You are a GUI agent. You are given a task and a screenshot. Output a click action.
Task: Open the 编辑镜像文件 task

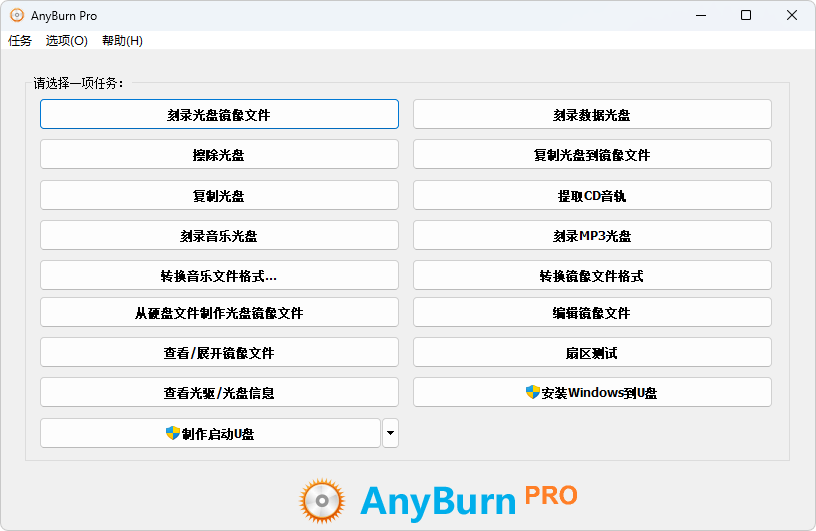[592, 312]
